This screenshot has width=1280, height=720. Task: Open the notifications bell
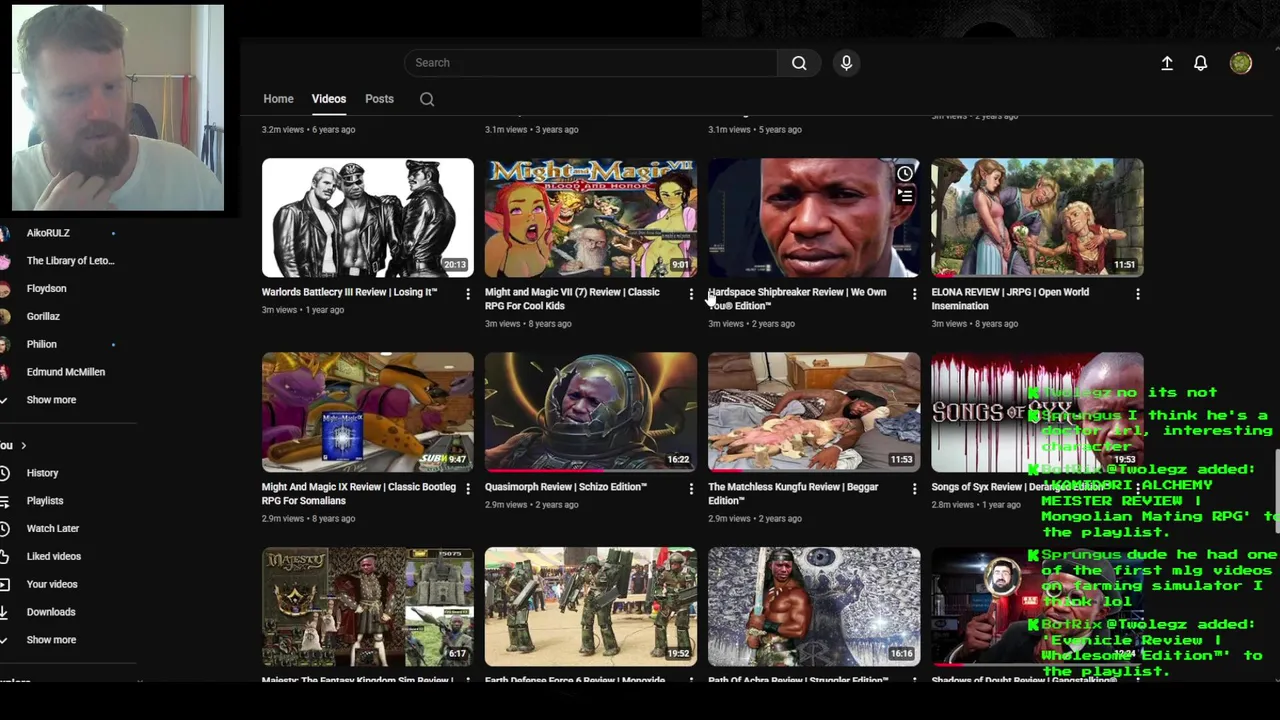tap(1200, 63)
